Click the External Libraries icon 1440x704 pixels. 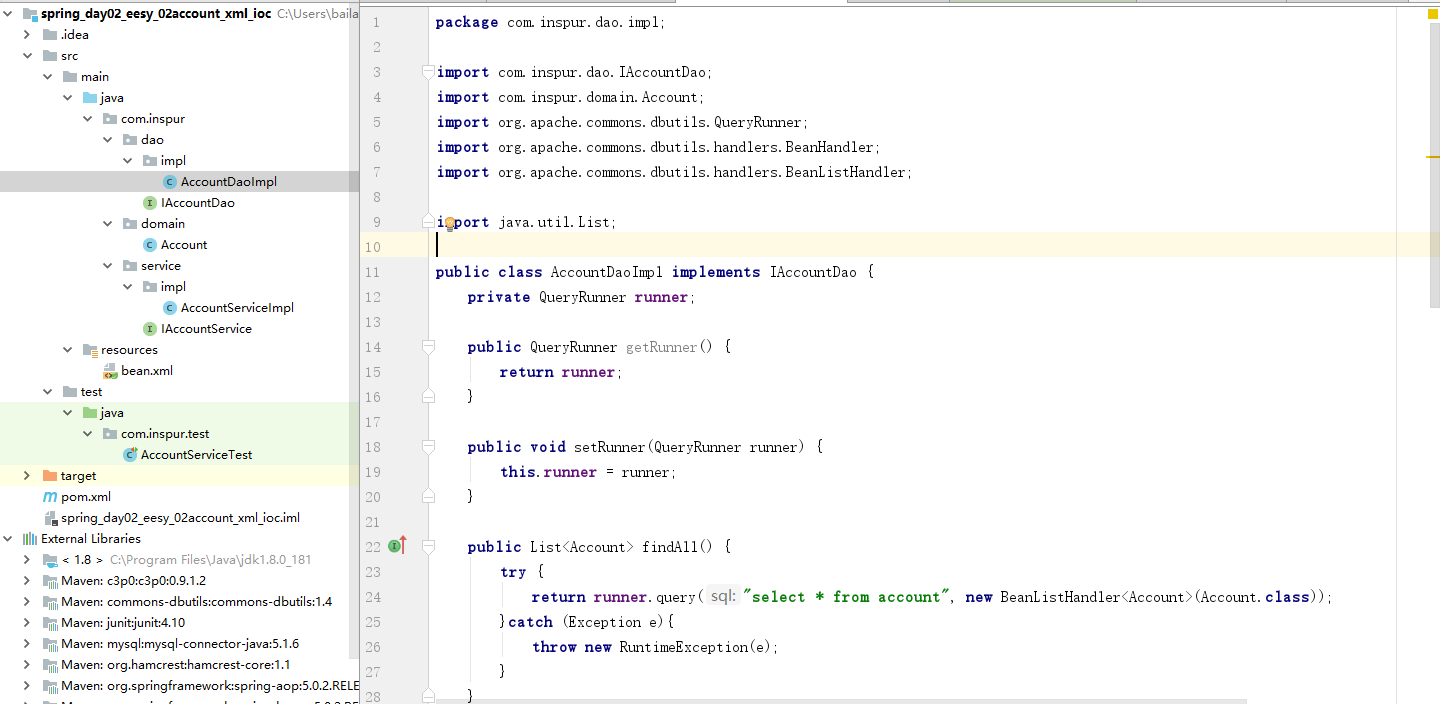[30, 539]
